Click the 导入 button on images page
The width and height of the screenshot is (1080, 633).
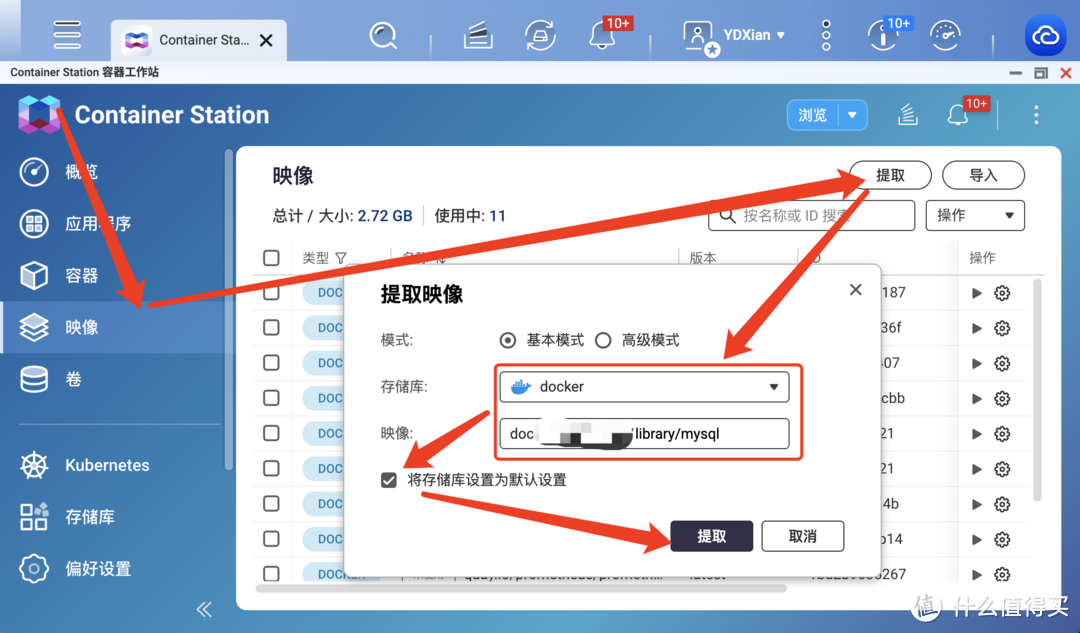981,175
